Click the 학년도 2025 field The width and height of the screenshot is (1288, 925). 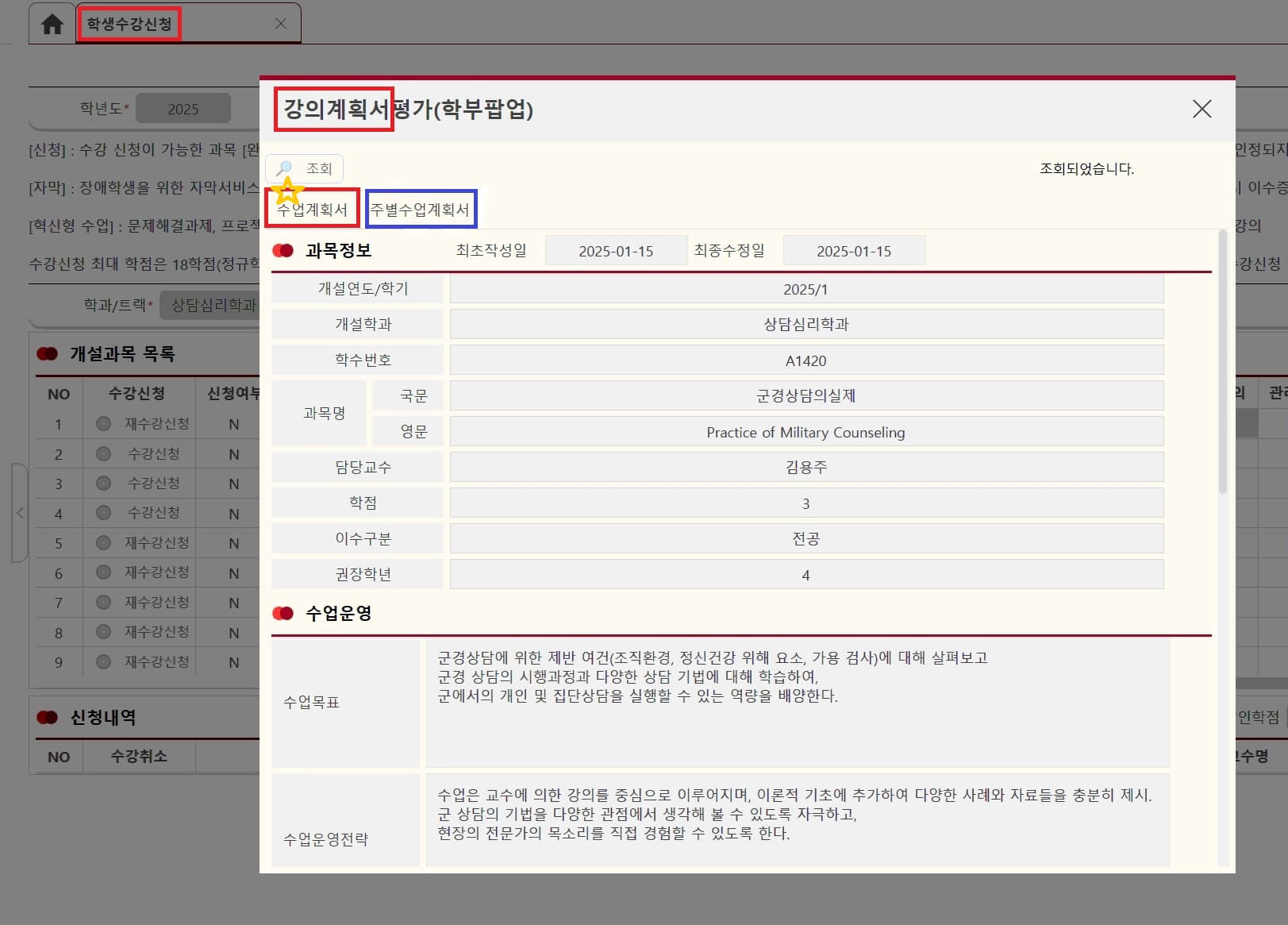(x=183, y=109)
